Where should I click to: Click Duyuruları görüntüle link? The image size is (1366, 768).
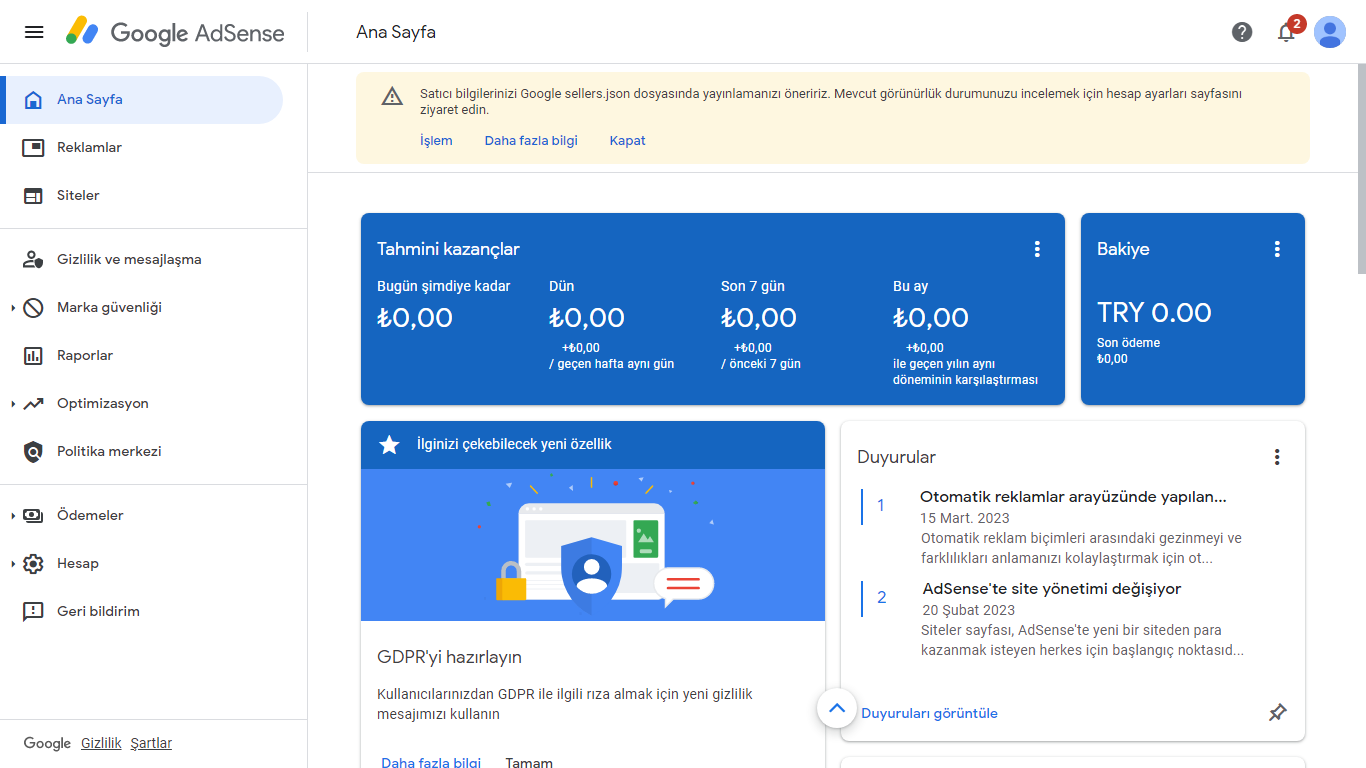[x=929, y=714]
